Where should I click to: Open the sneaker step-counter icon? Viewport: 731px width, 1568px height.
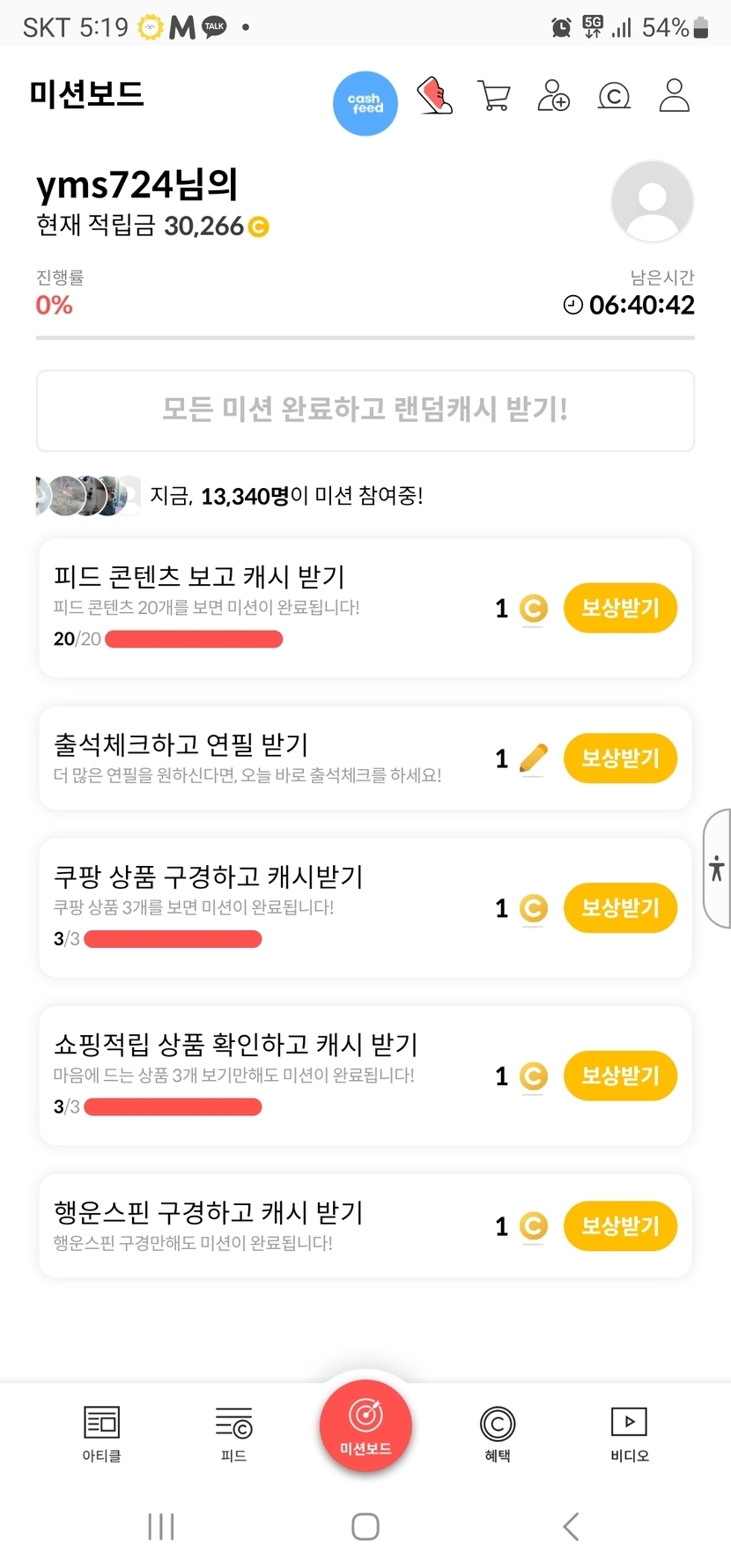point(435,96)
